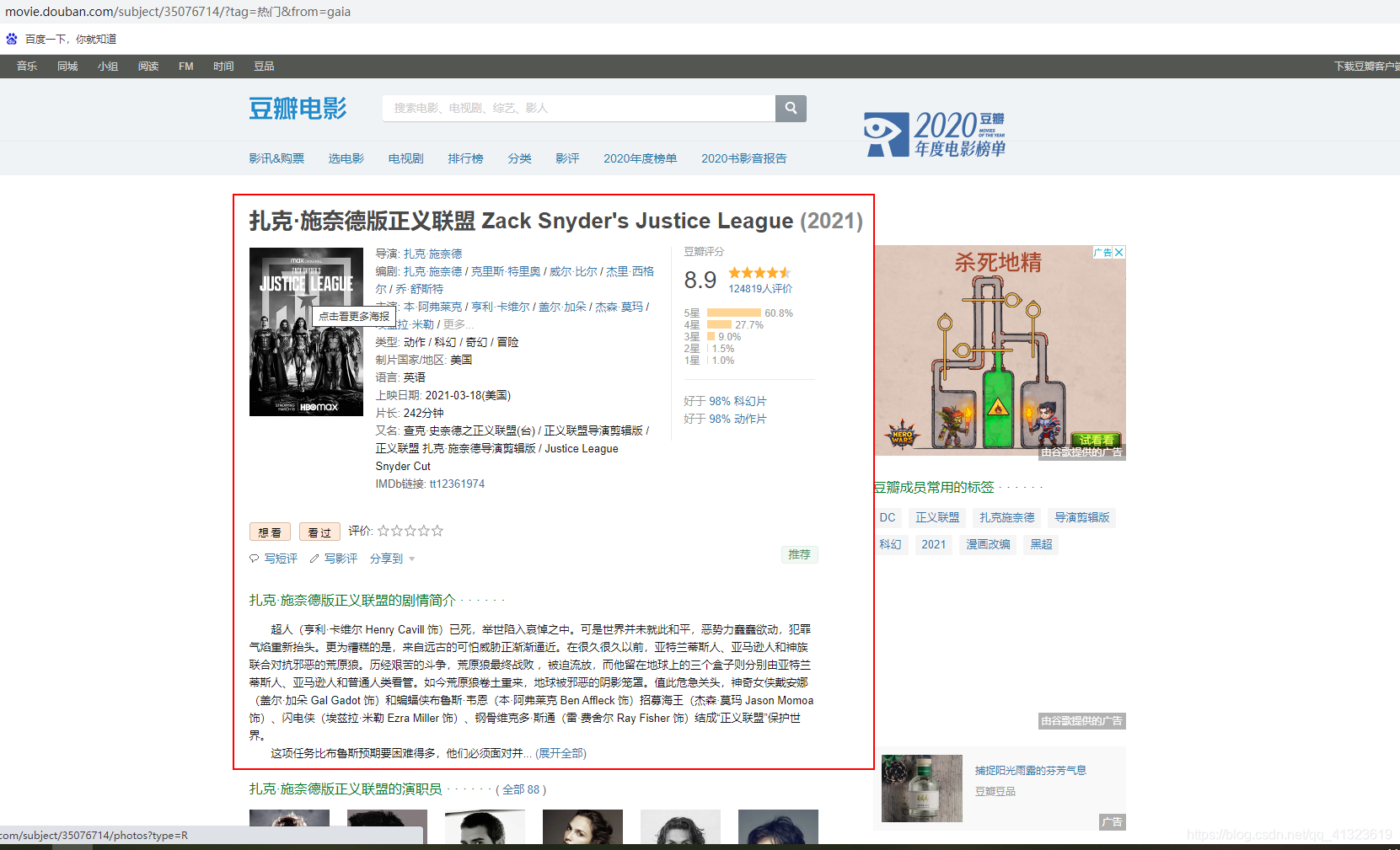Open 豆品 in top navigation bar
The height and width of the screenshot is (850, 1400).
pos(264,67)
